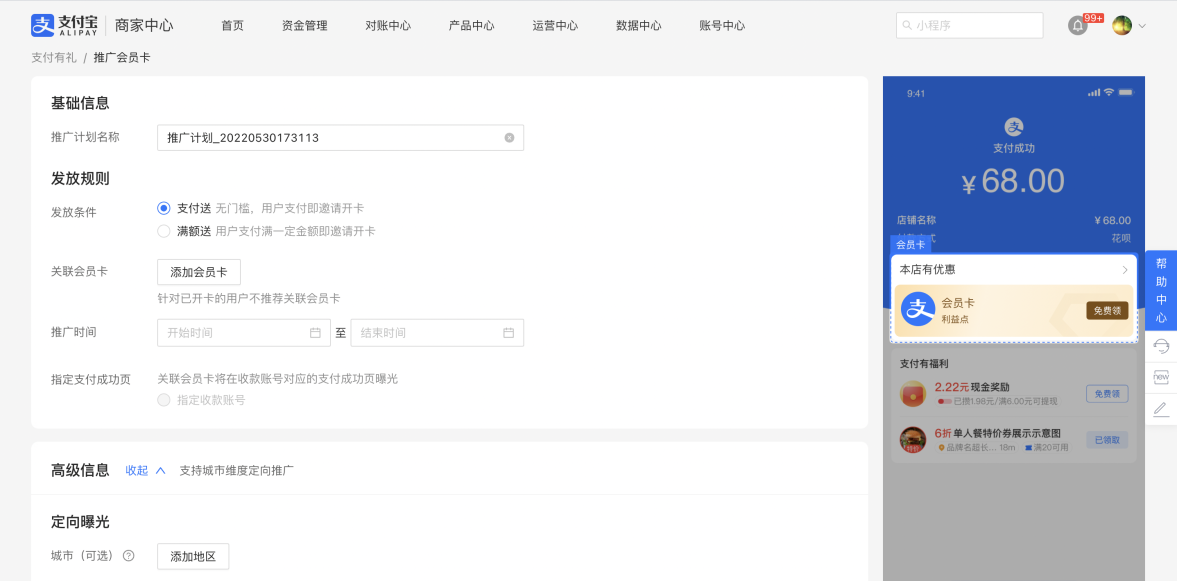Click the 会员卡 tag label in preview
1177x581 pixels.
pos(911,245)
